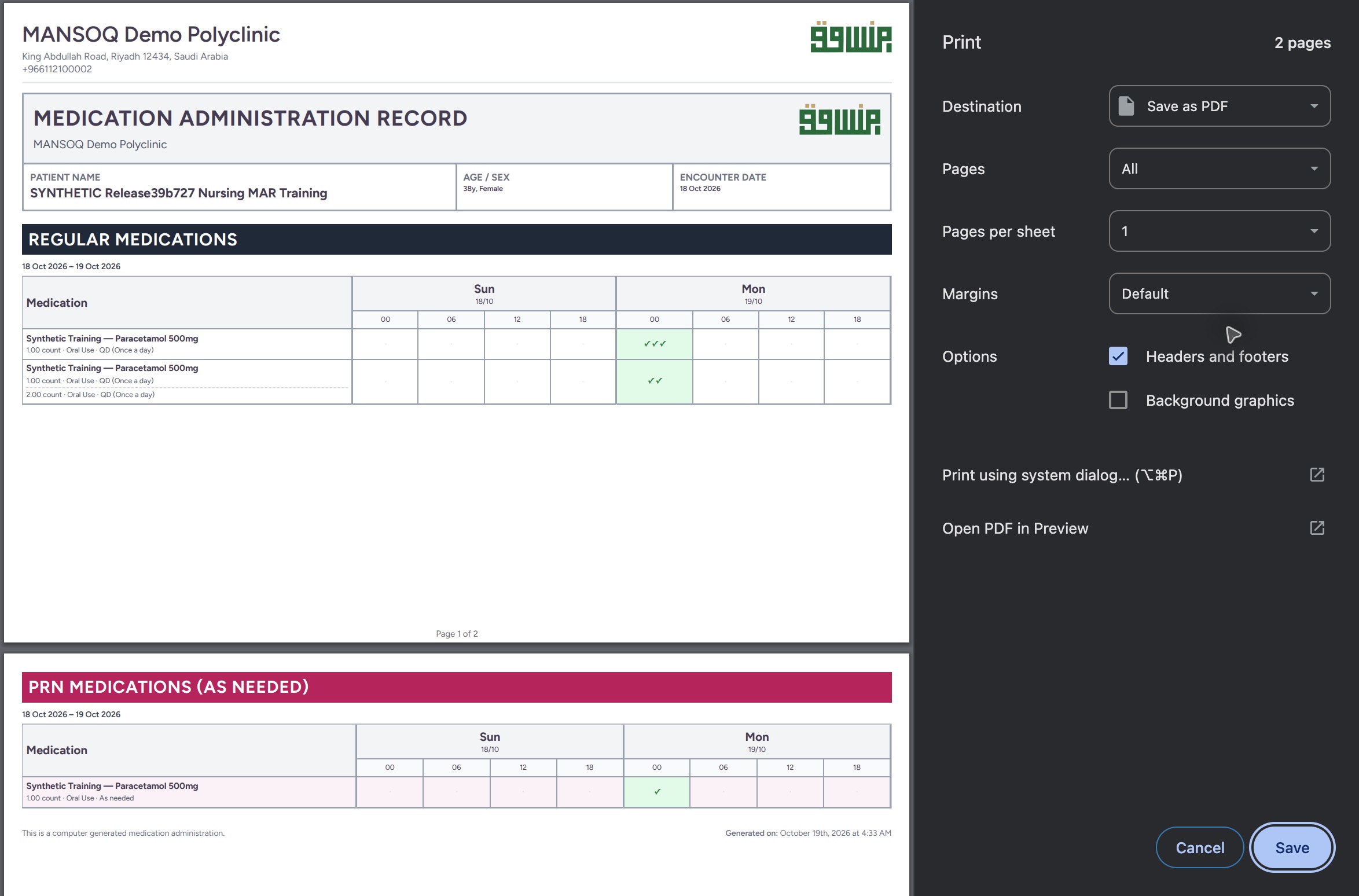
Task: Click Print using system dialog link
Action: click(1062, 475)
